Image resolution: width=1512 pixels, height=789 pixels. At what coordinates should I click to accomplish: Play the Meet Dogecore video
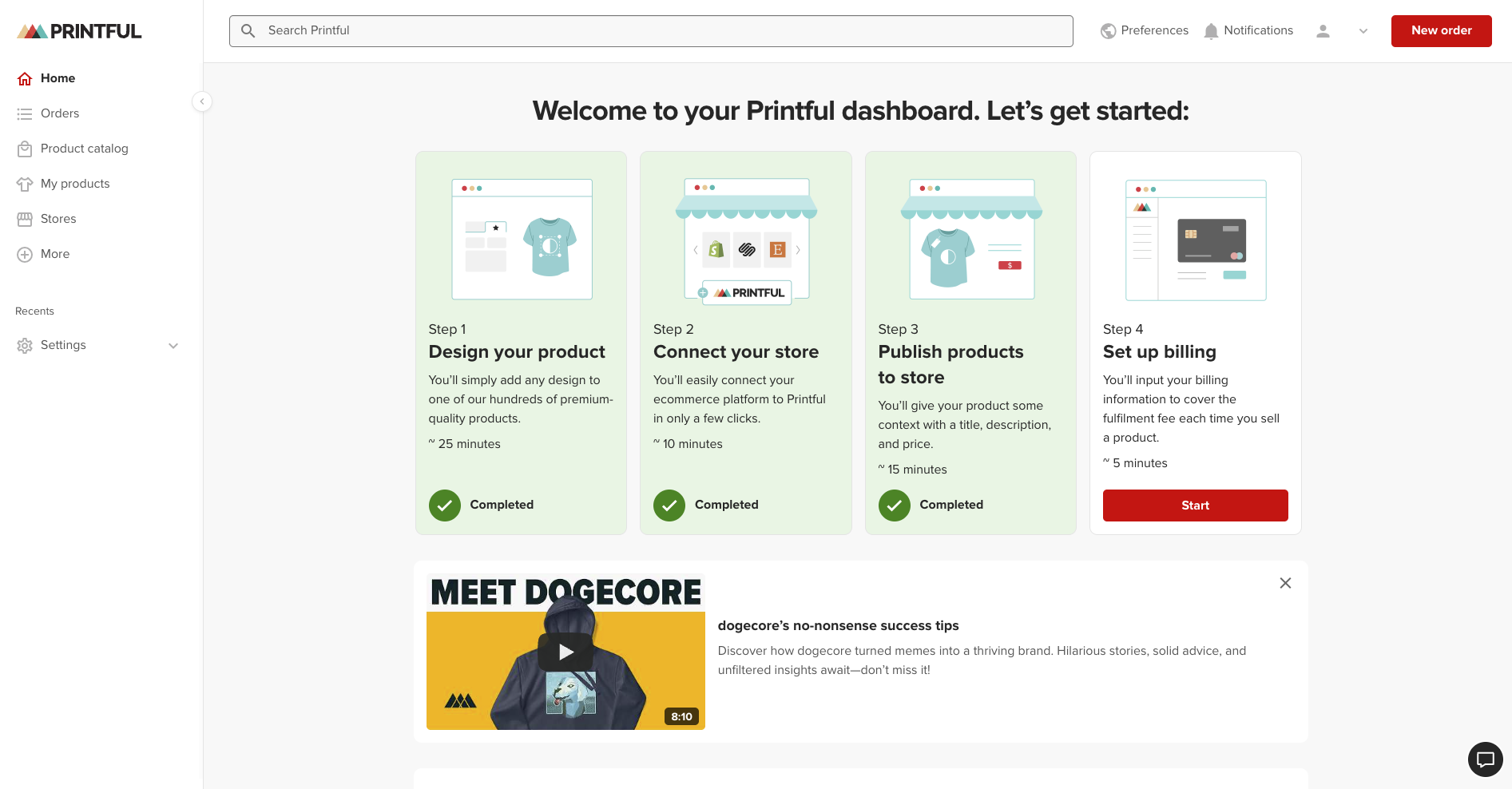pyautogui.click(x=566, y=651)
